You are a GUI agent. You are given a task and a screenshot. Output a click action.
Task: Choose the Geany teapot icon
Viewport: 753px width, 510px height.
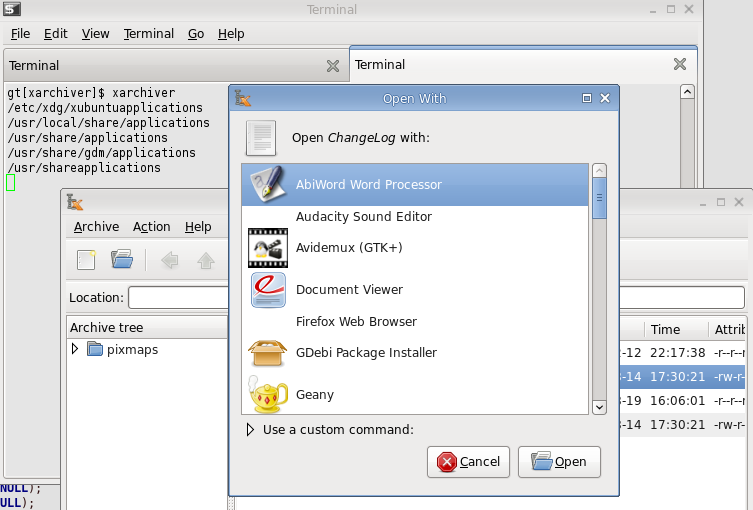coord(267,395)
